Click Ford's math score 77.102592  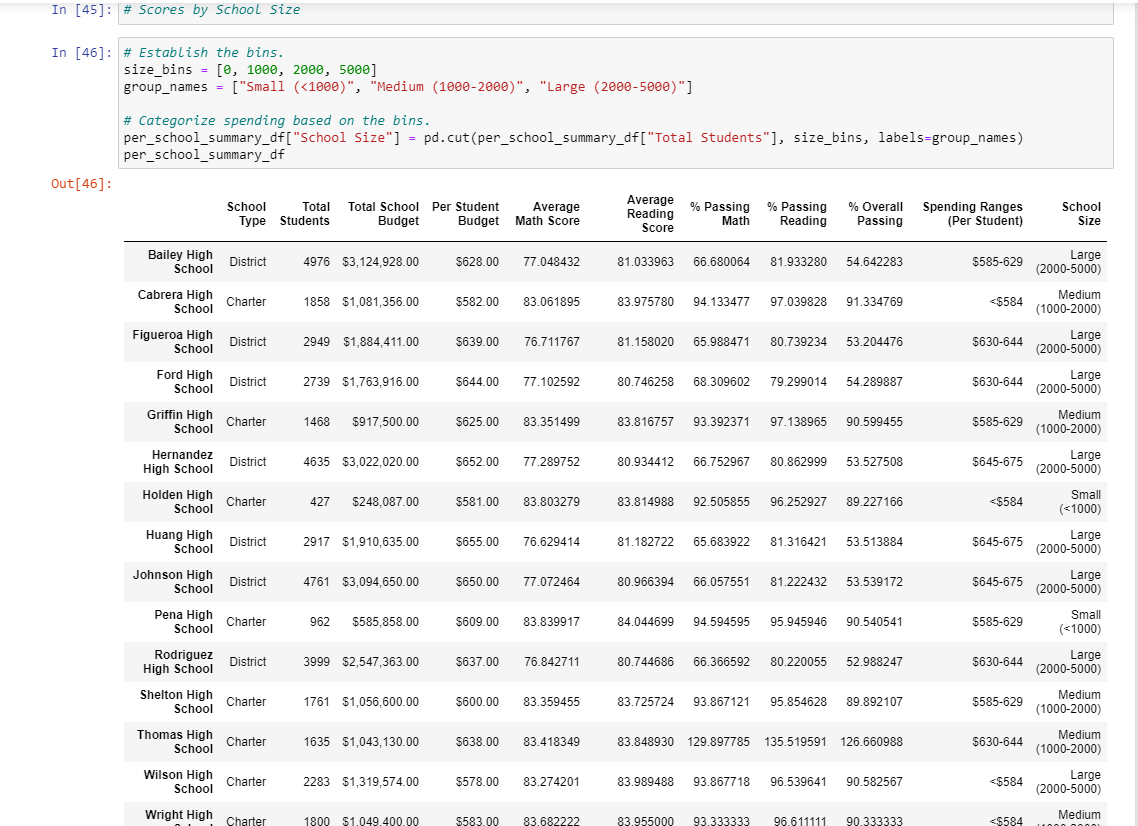(x=552, y=382)
